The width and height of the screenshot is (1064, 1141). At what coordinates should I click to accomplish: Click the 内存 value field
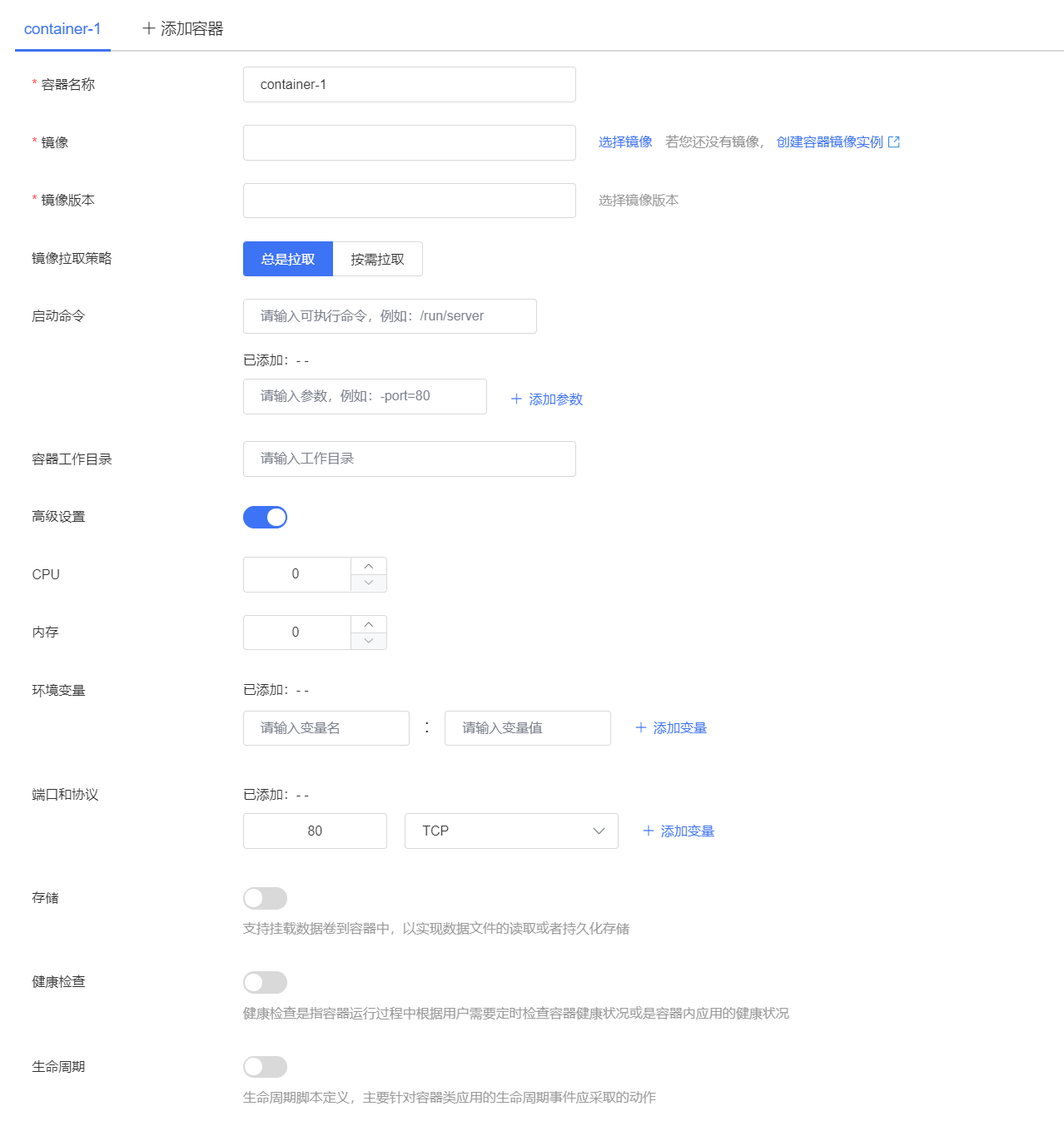pos(296,633)
